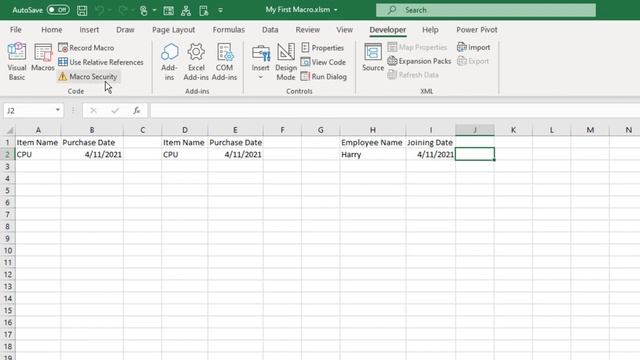The width and height of the screenshot is (640, 360).
Task: Open Excel Add-ins
Action: pos(196,61)
